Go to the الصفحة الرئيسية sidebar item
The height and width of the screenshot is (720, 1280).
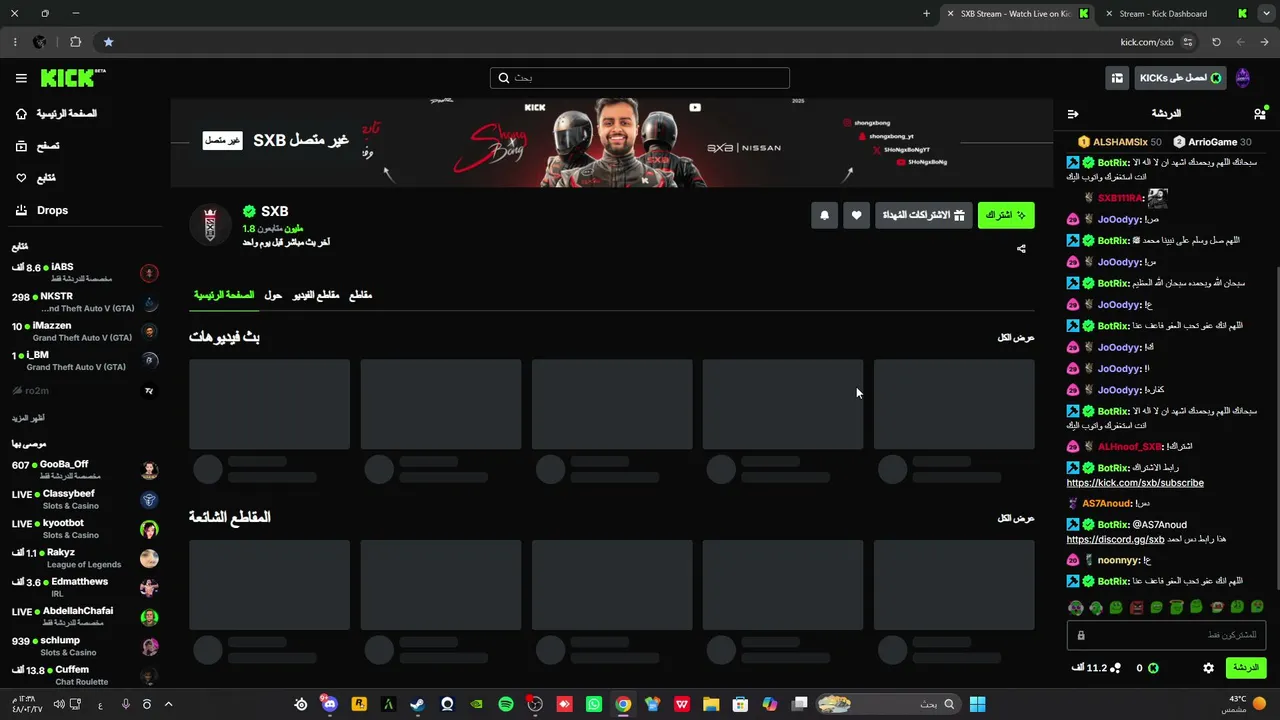(56, 114)
